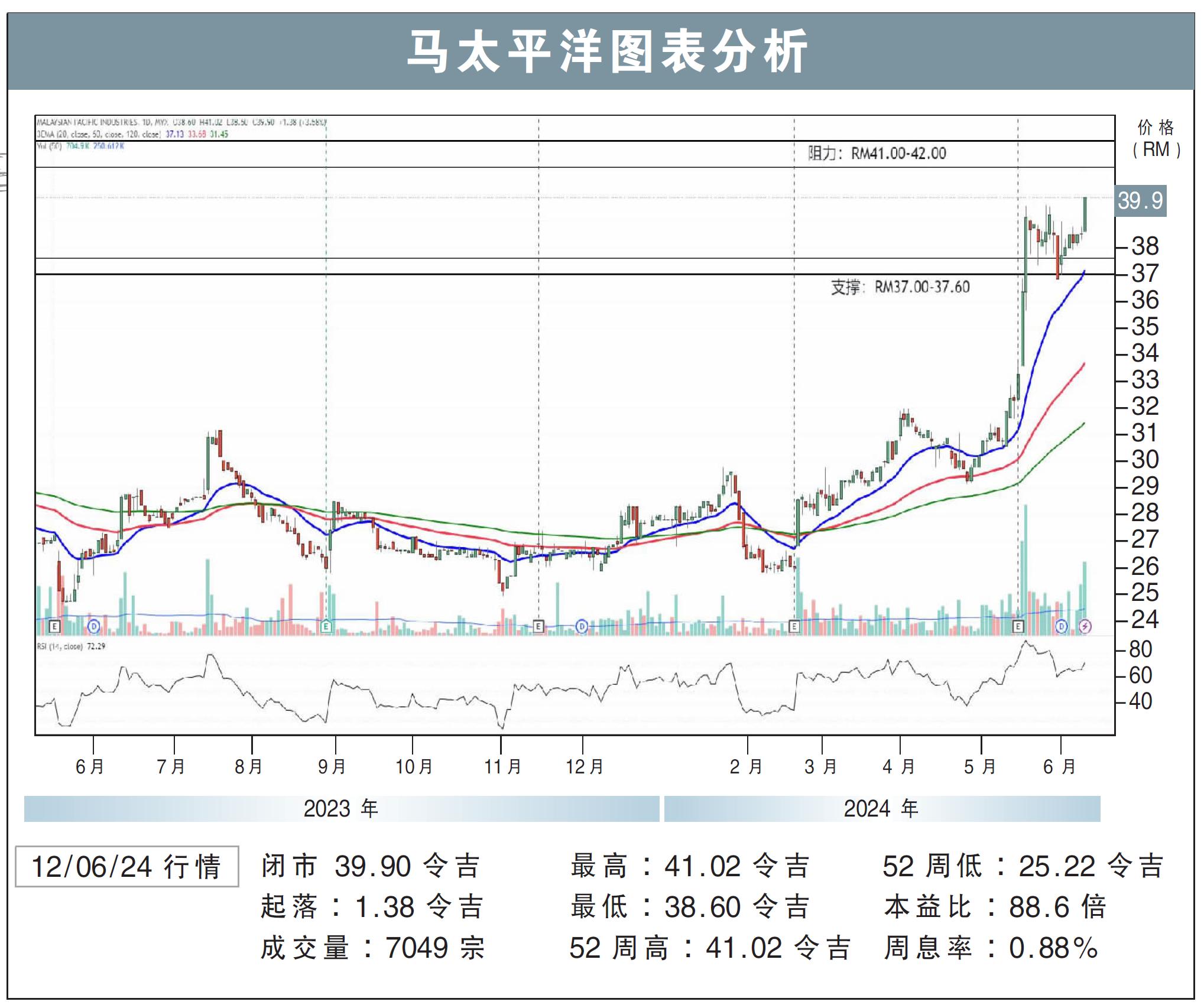Click the earnings E marker near June 2023

click(54, 626)
